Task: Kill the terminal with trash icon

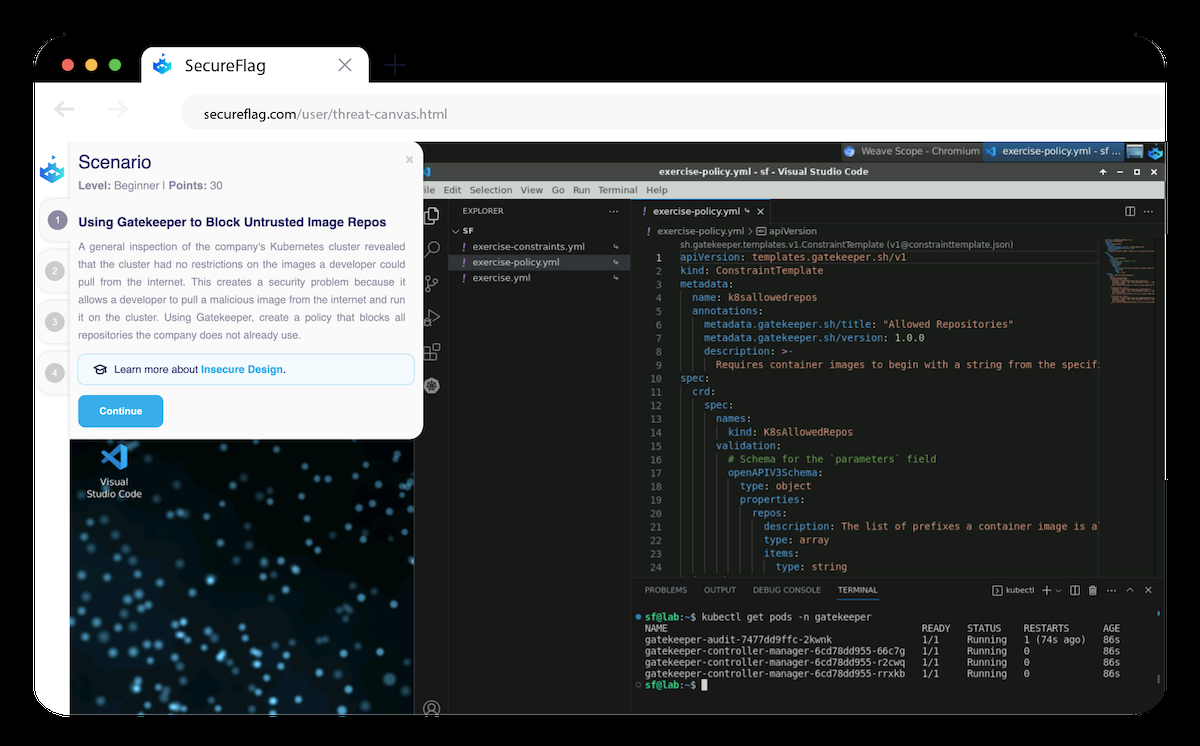Action: coord(1092,590)
